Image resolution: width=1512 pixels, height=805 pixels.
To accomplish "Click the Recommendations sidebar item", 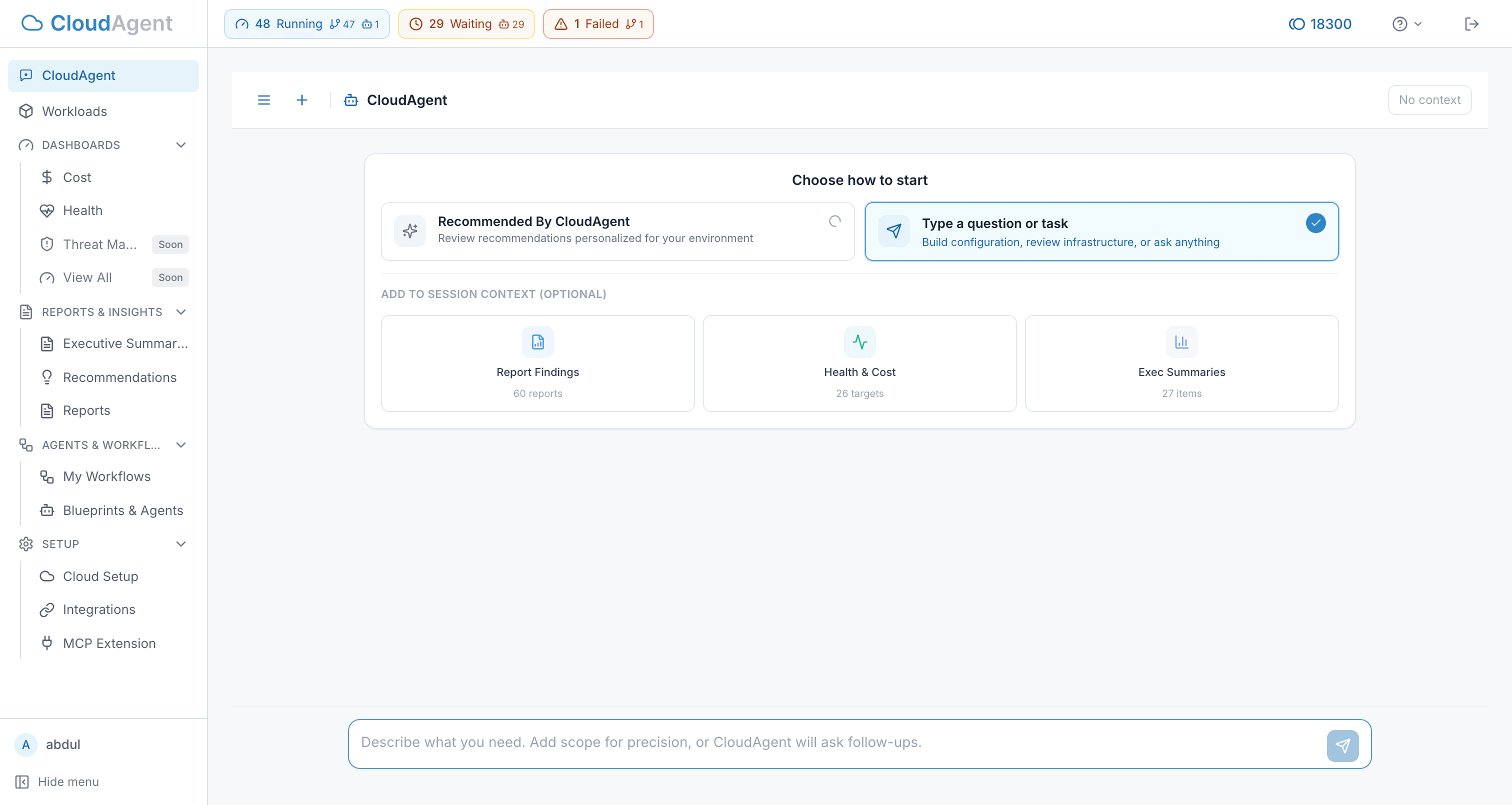I will (119, 377).
